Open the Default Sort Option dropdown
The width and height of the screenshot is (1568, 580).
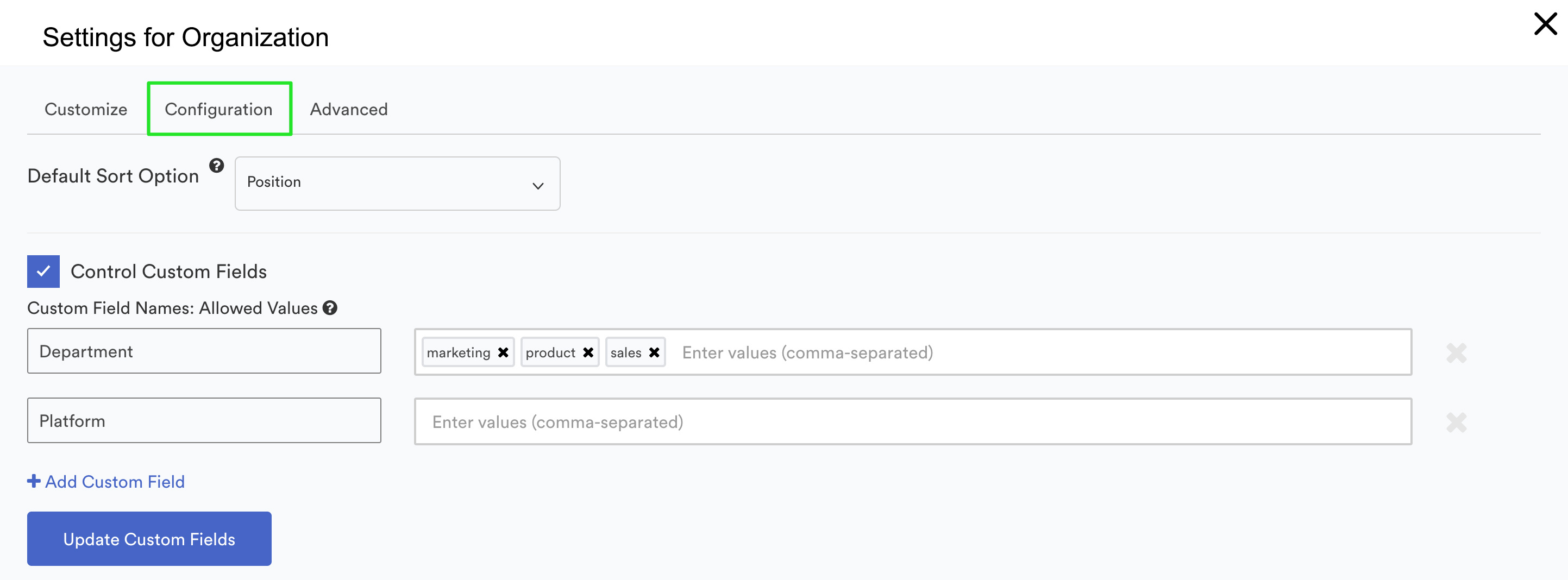coord(398,184)
